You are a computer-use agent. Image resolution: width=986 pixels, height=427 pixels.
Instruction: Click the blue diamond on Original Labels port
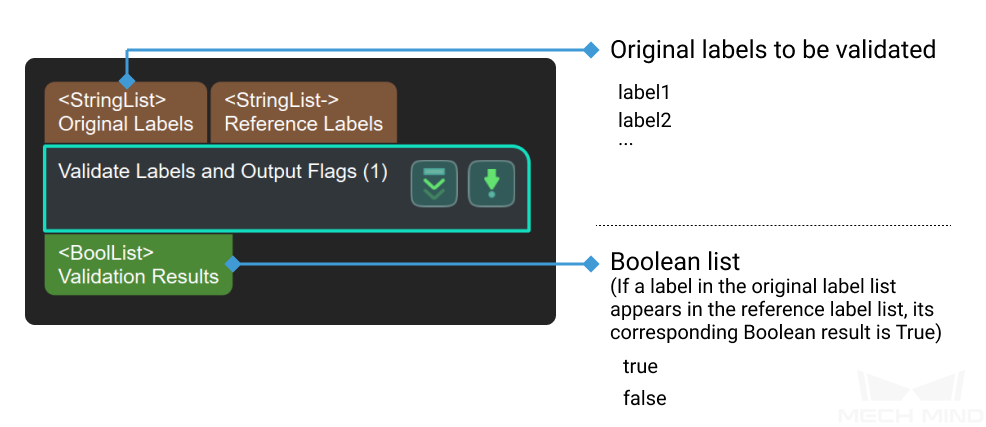coord(127,81)
